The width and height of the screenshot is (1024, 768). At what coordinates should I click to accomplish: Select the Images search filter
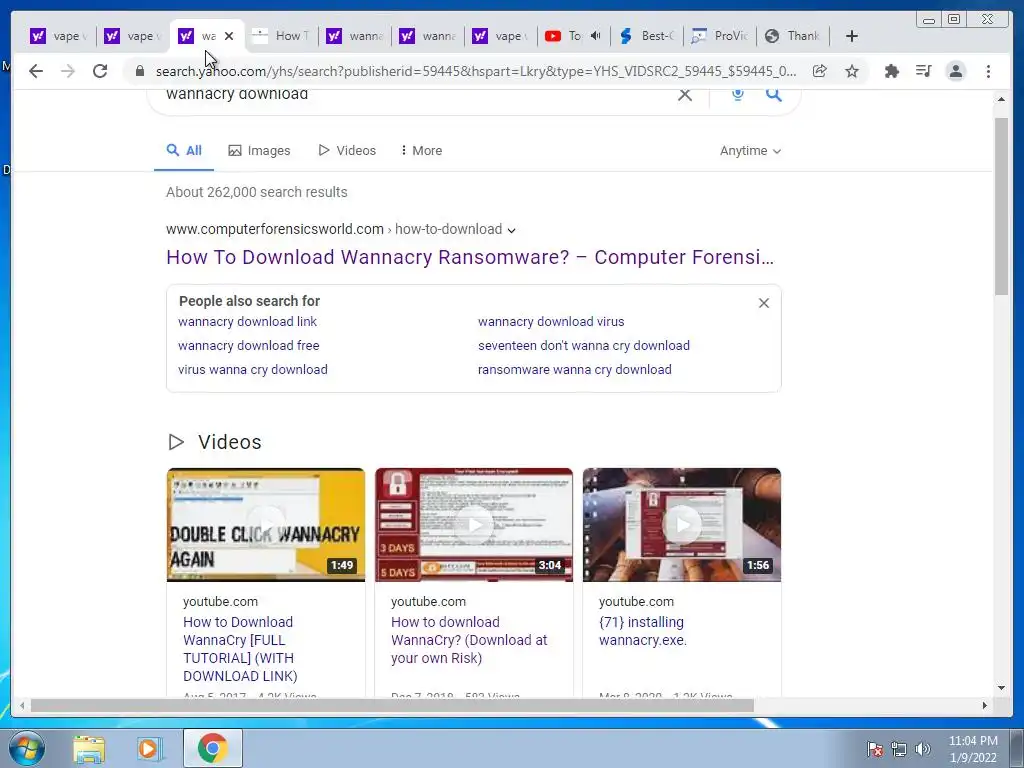pyautogui.click(x=259, y=150)
